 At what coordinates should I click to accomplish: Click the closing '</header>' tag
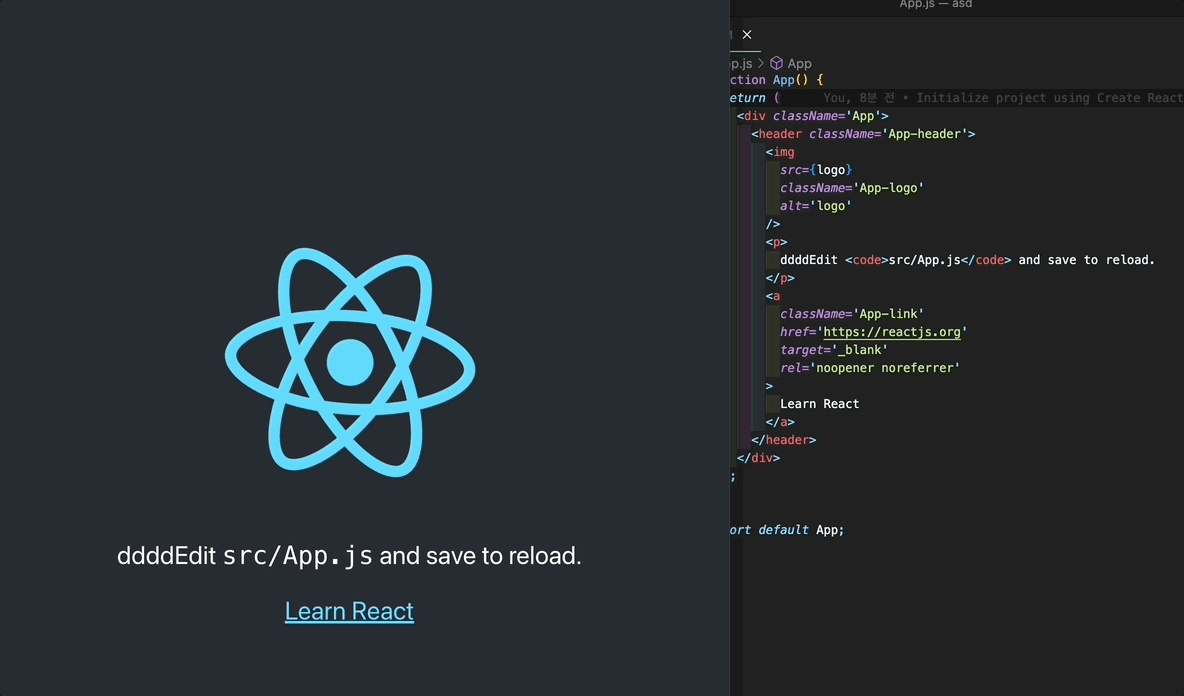click(x=784, y=440)
